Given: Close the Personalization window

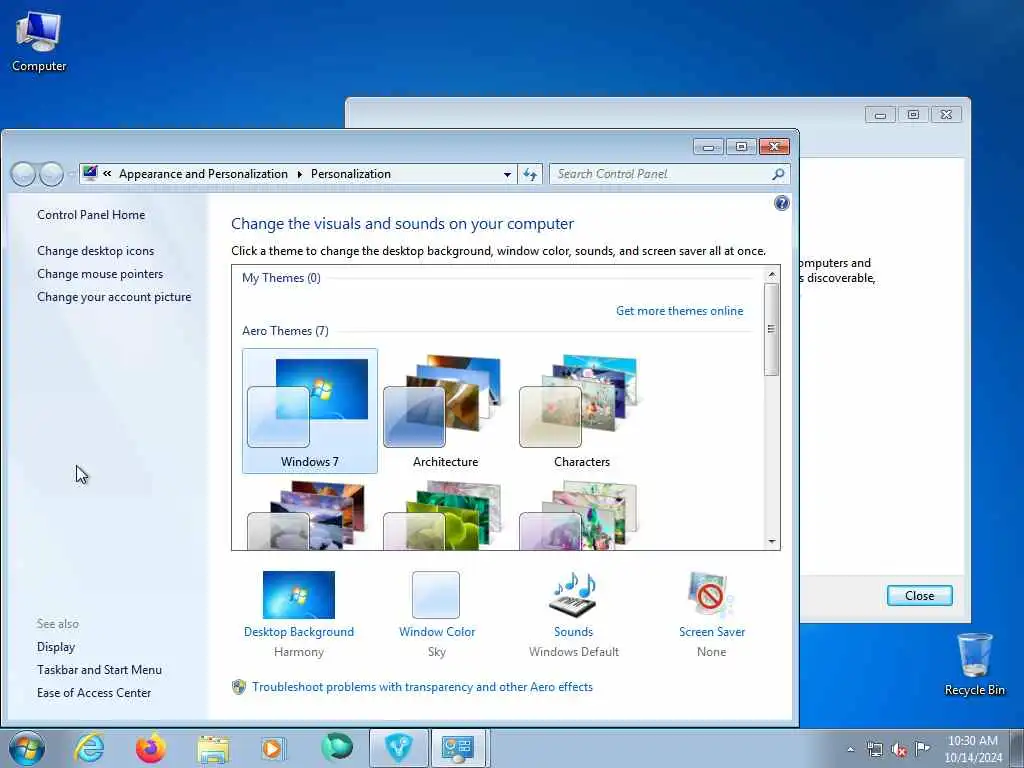Looking at the screenshot, I should (x=775, y=147).
